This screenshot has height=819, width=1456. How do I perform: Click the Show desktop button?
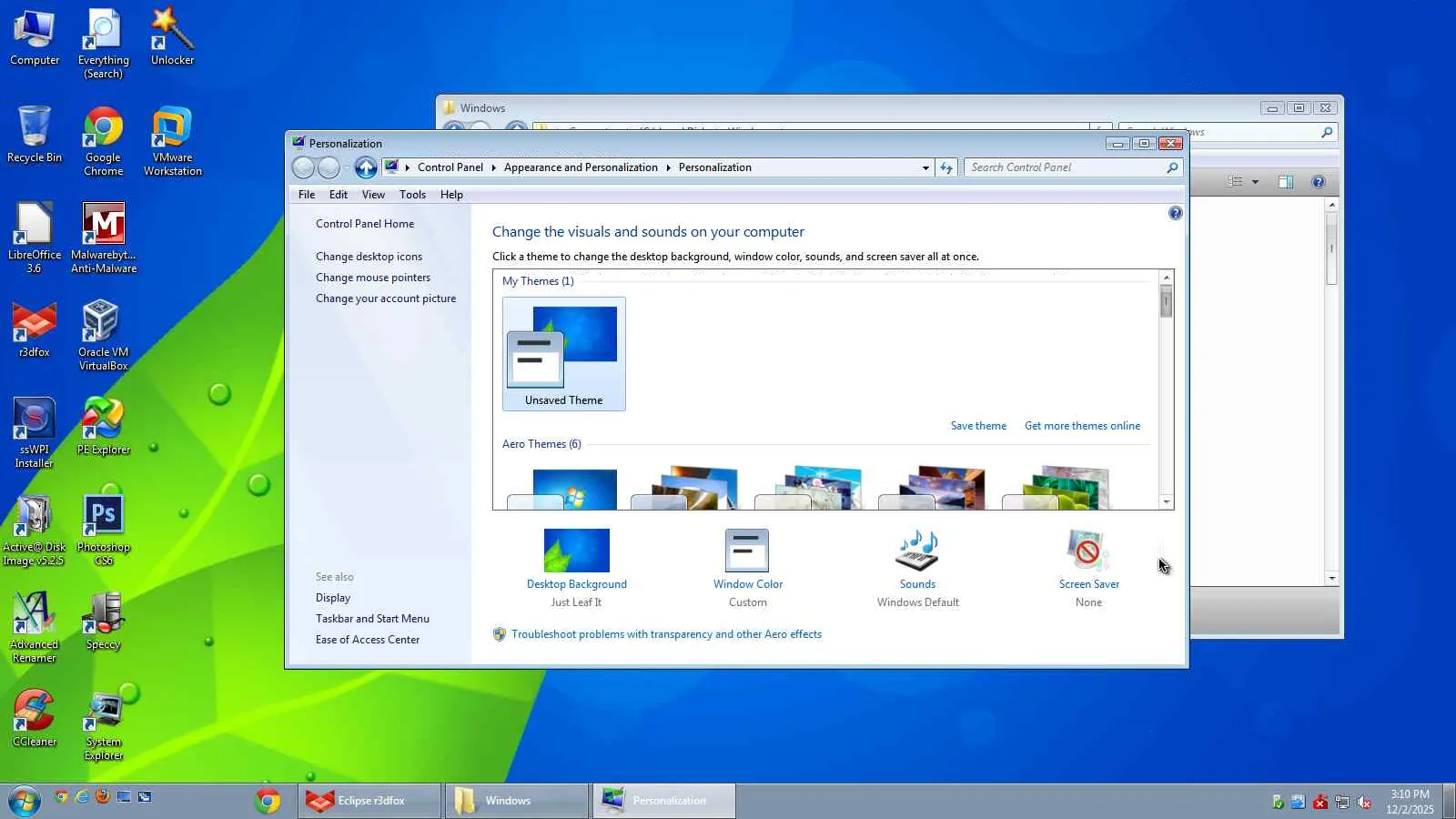coord(1449,801)
